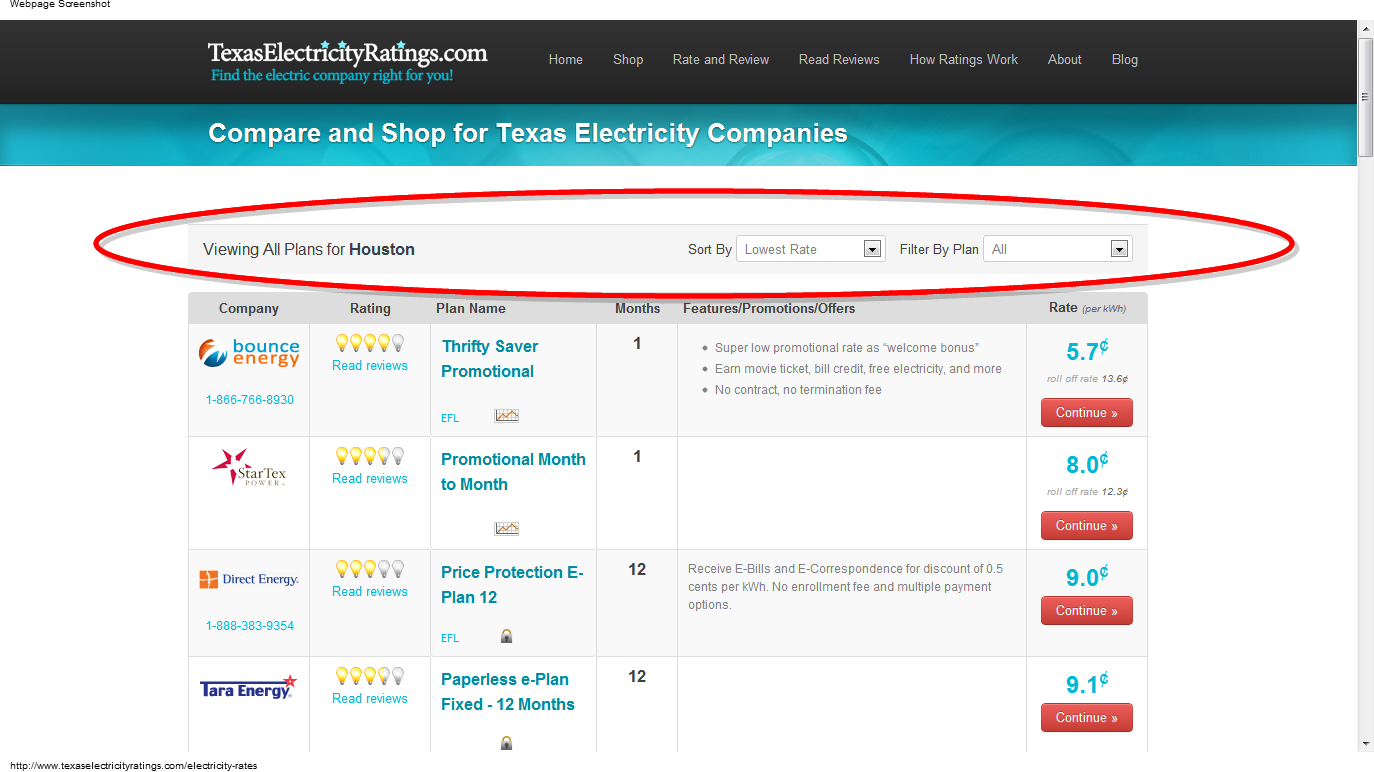Click the StarTex Power logo
Screen dimensions: 1374x772
(249, 467)
